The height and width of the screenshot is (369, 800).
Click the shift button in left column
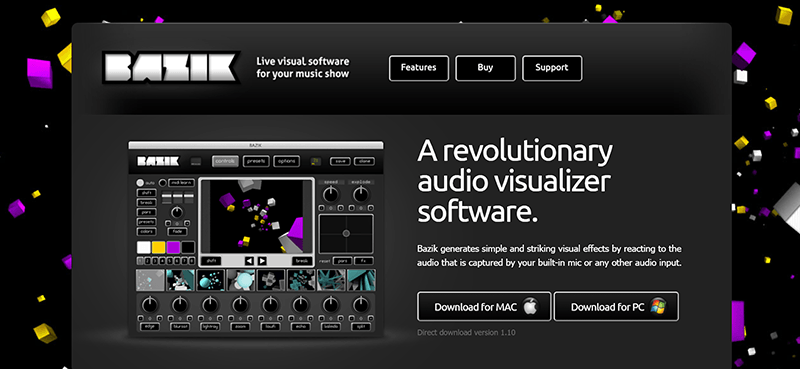click(146, 193)
